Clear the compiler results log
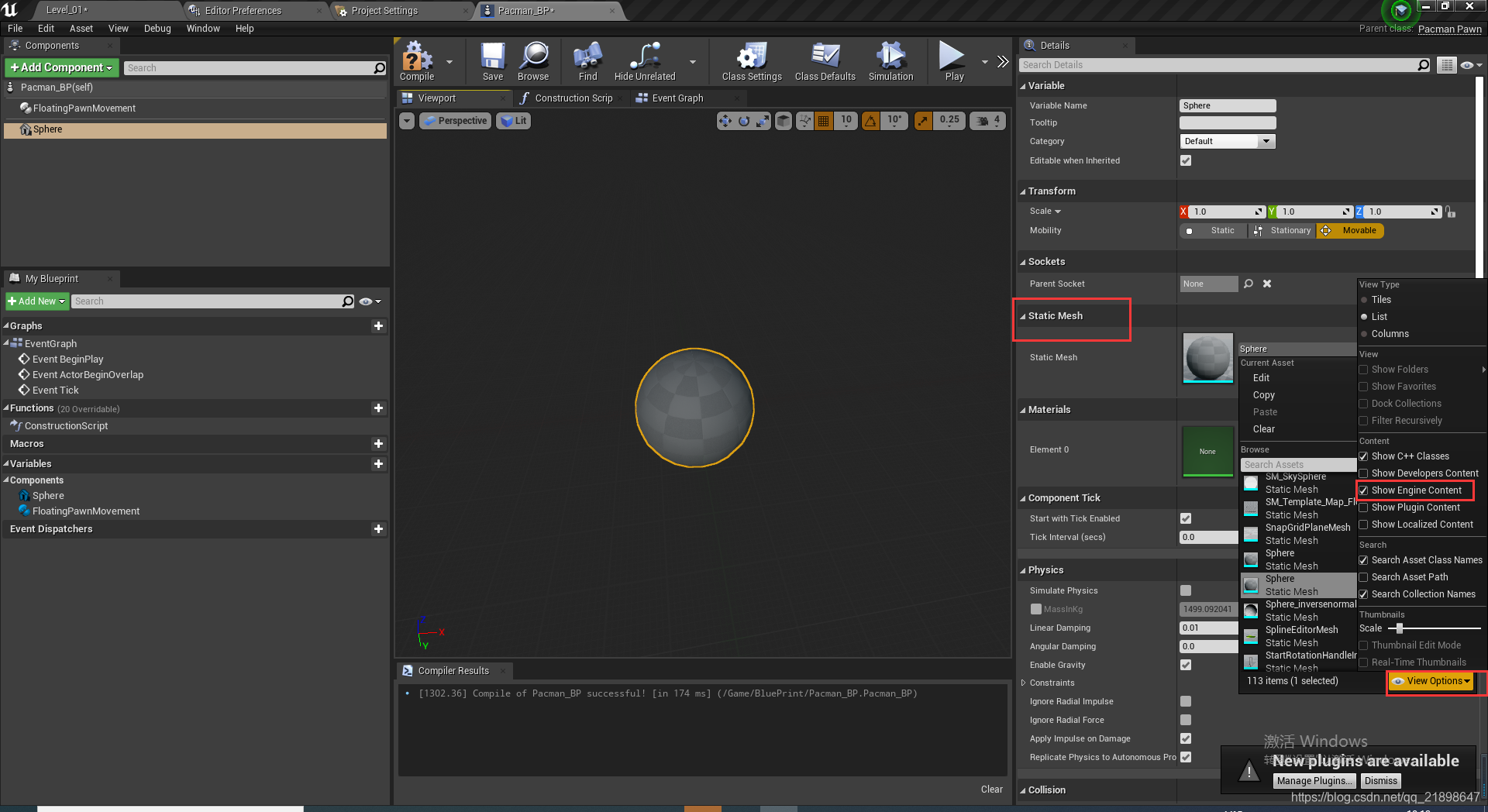 [x=991, y=790]
